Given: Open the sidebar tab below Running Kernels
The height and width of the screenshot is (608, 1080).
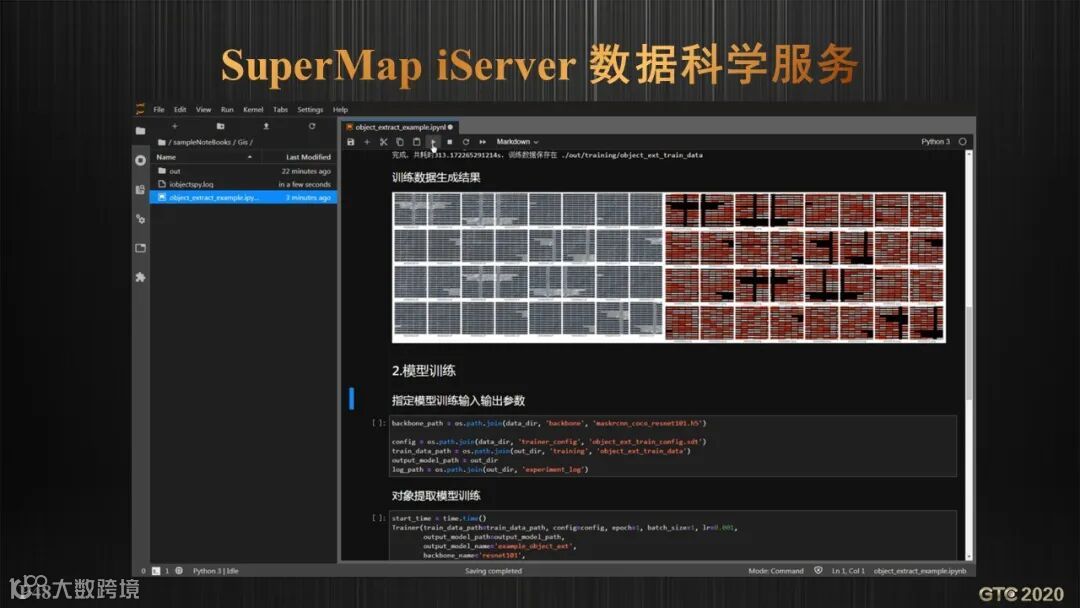Looking at the screenshot, I should 141,189.
